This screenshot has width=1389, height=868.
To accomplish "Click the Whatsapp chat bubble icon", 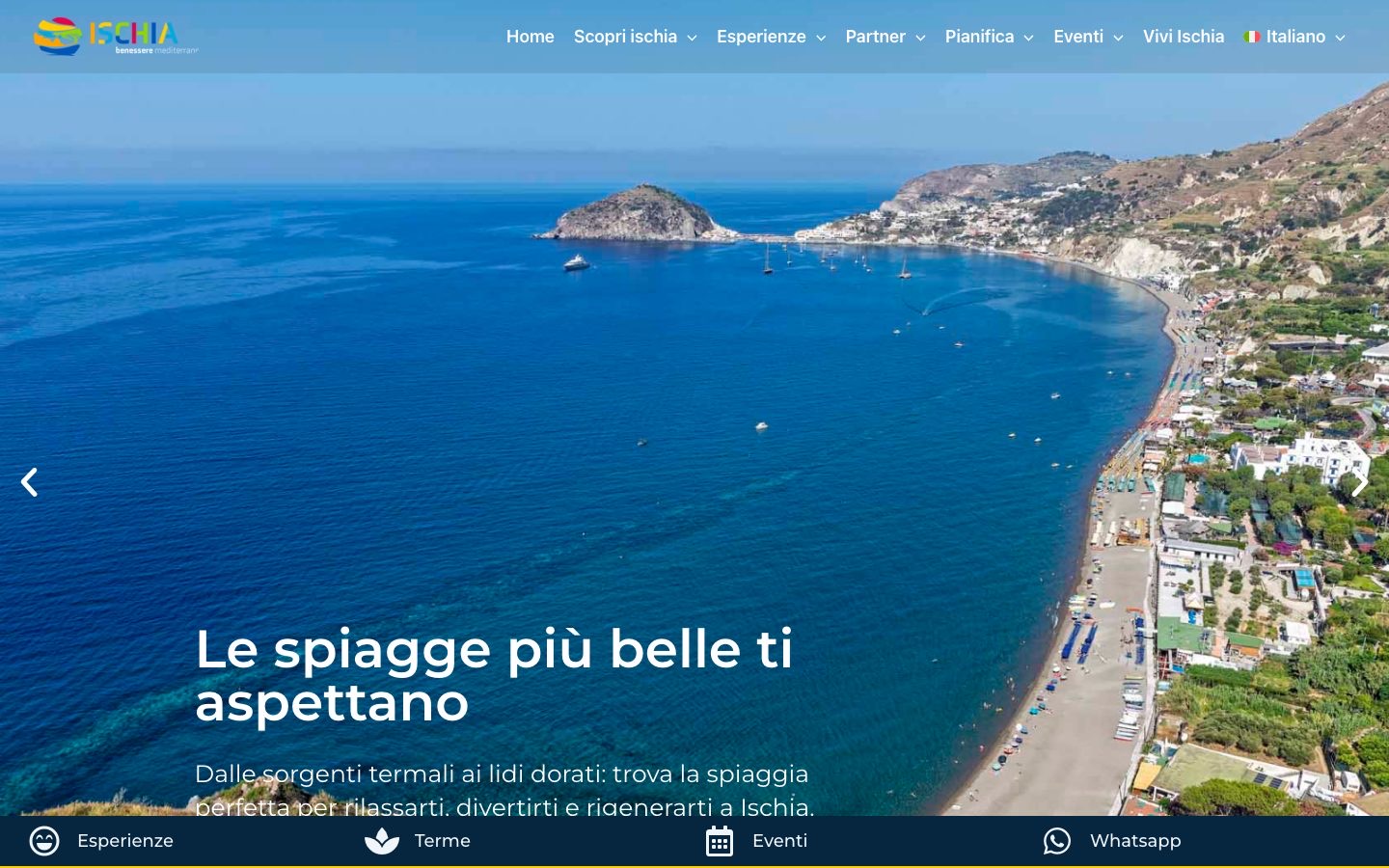I will click(1057, 841).
